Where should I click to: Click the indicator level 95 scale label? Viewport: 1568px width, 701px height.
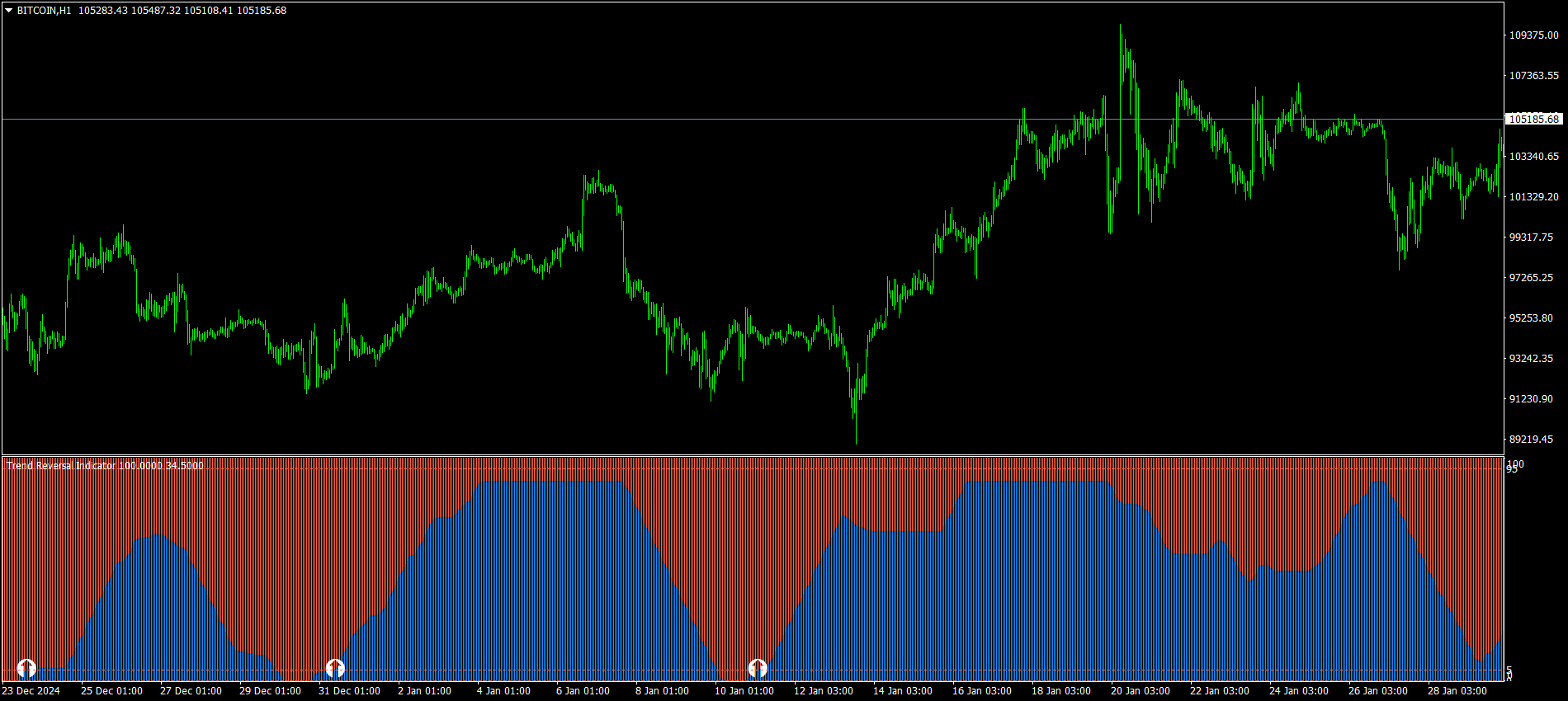pyautogui.click(x=1512, y=469)
